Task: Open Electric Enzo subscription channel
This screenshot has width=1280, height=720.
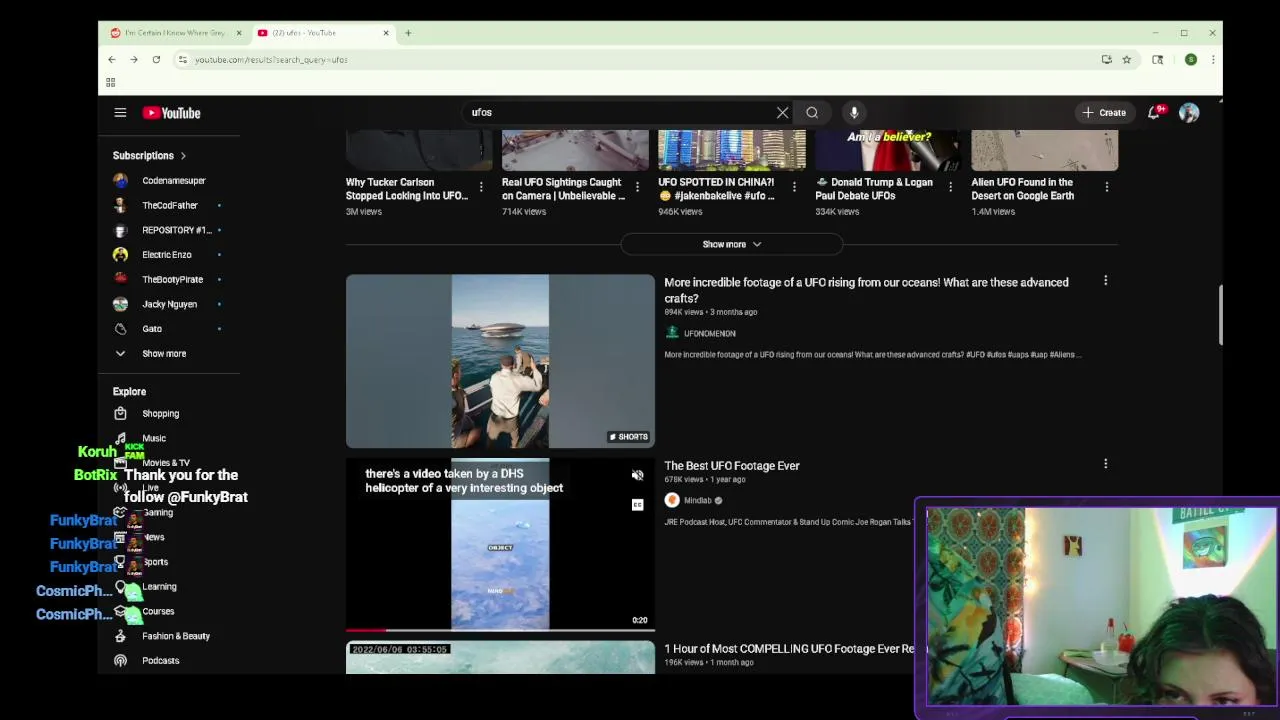Action: tap(169, 255)
